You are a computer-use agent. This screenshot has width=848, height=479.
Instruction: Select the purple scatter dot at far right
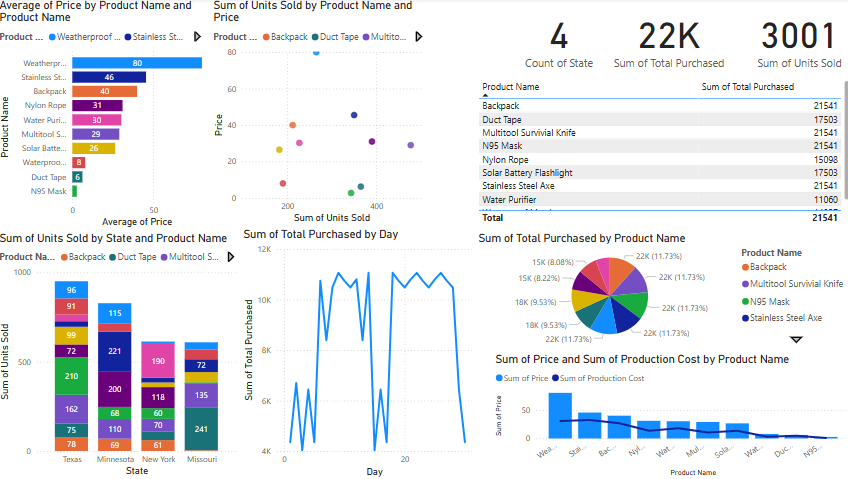pyautogui.click(x=410, y=145)
